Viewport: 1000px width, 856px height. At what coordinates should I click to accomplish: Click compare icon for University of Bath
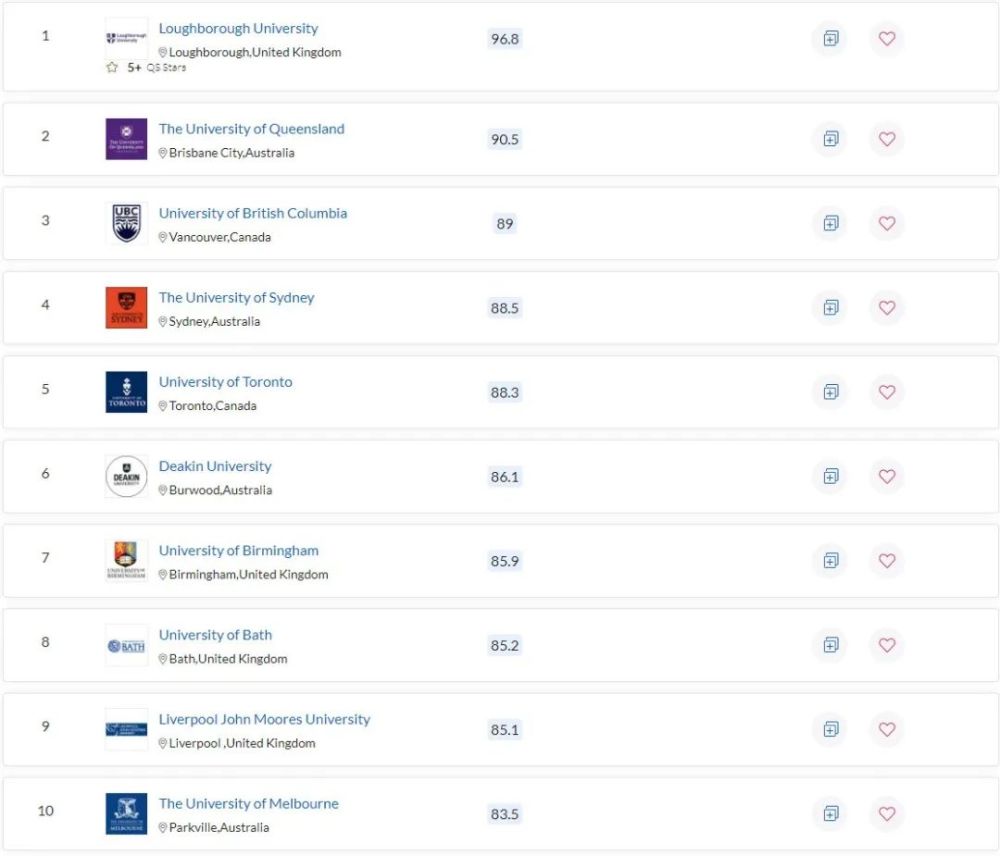tap(830, 644)
